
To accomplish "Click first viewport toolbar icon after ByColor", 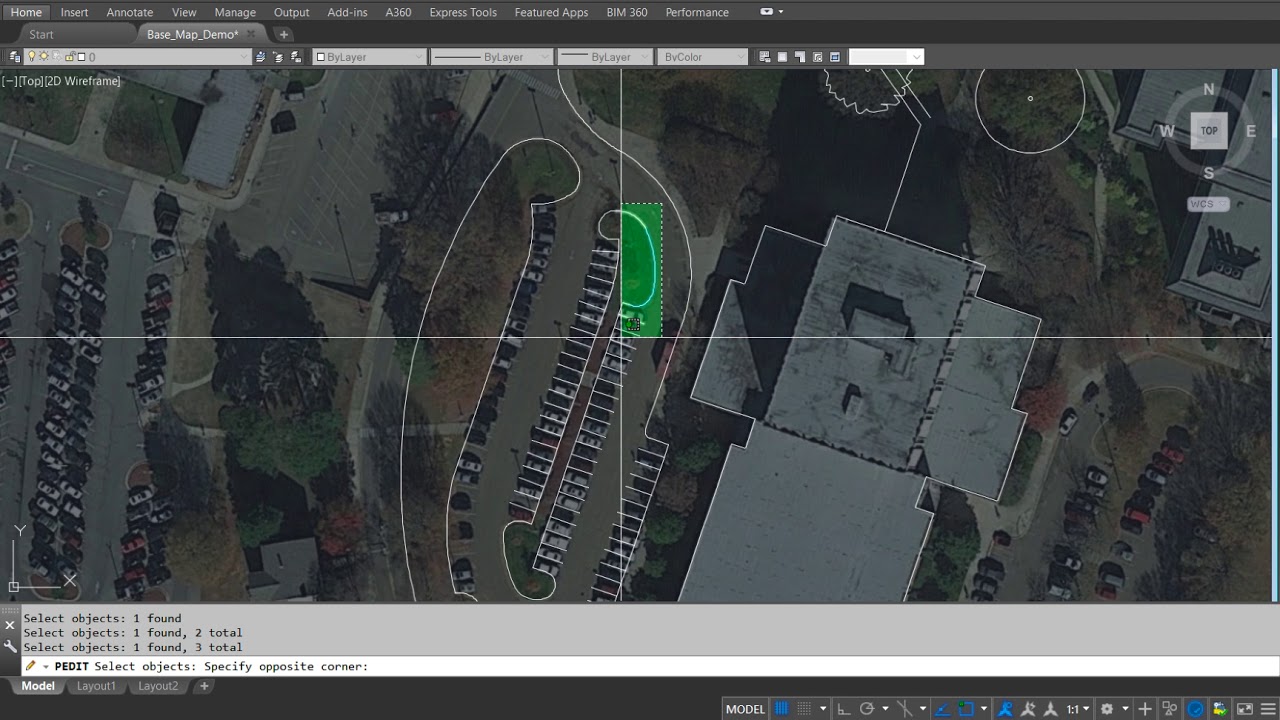I will click(765, 57).
